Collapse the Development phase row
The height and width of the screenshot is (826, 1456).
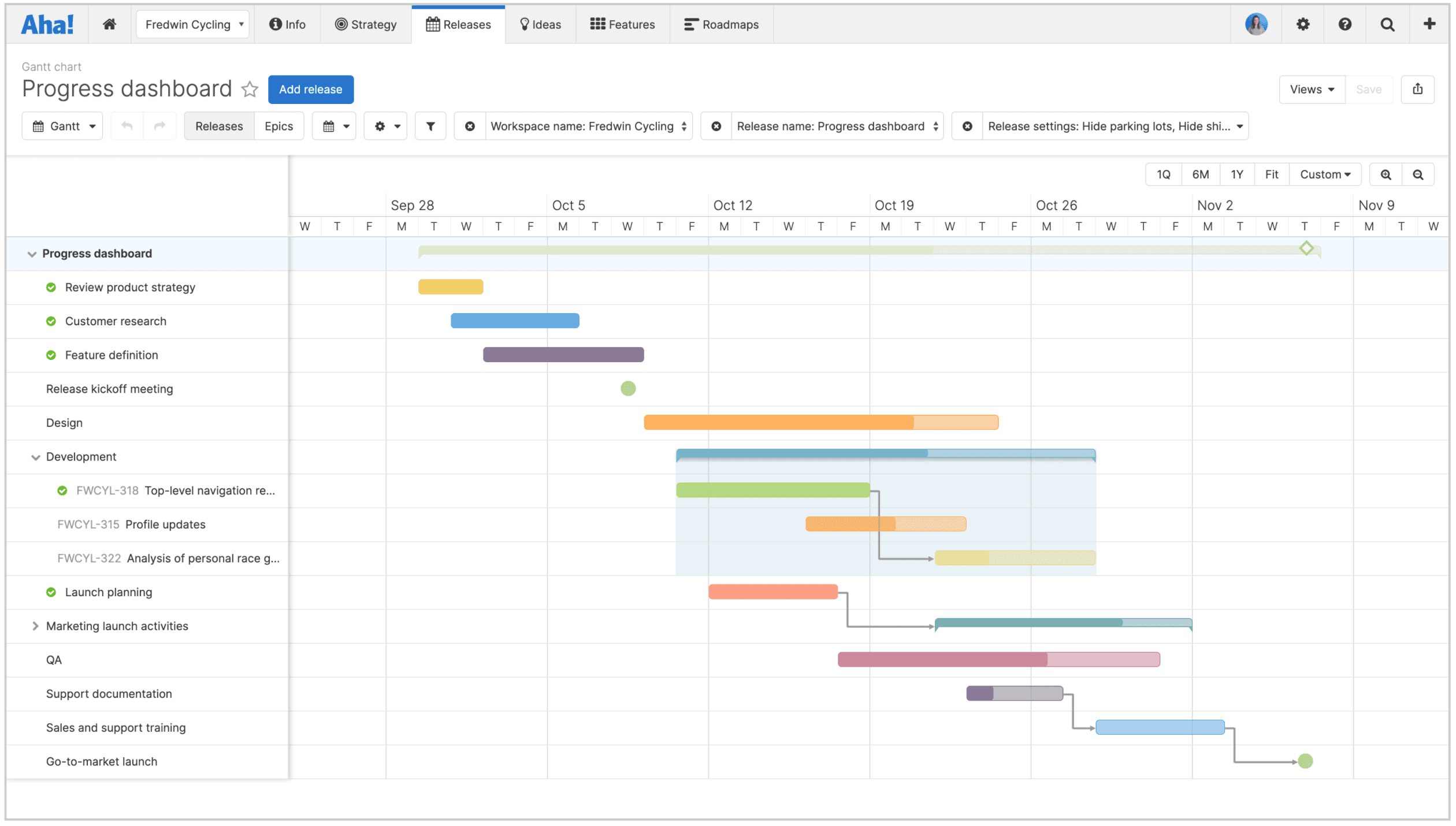pyautogui.click(x=35, y=457)
